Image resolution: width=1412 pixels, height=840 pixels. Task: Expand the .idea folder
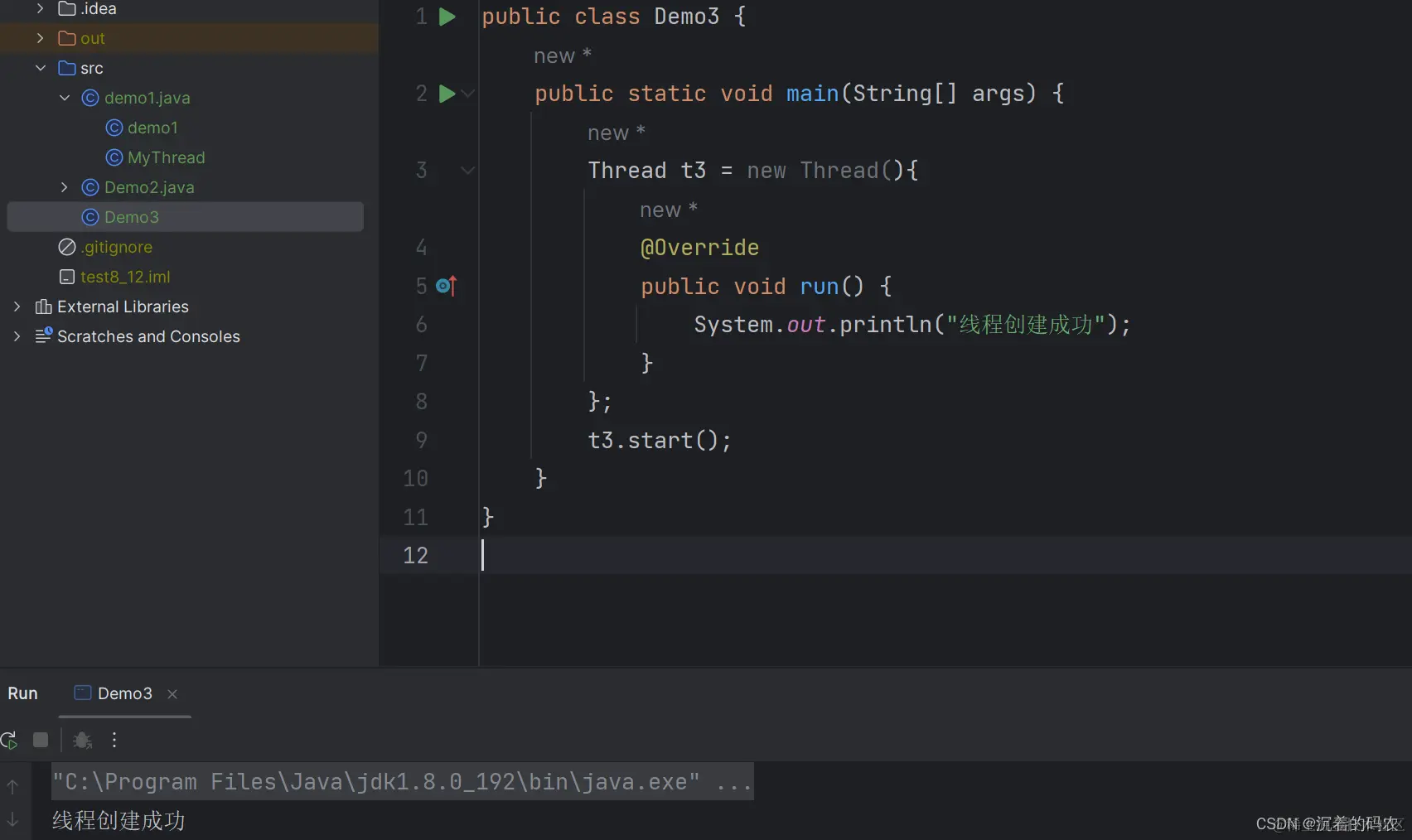(x=40, y=8)
